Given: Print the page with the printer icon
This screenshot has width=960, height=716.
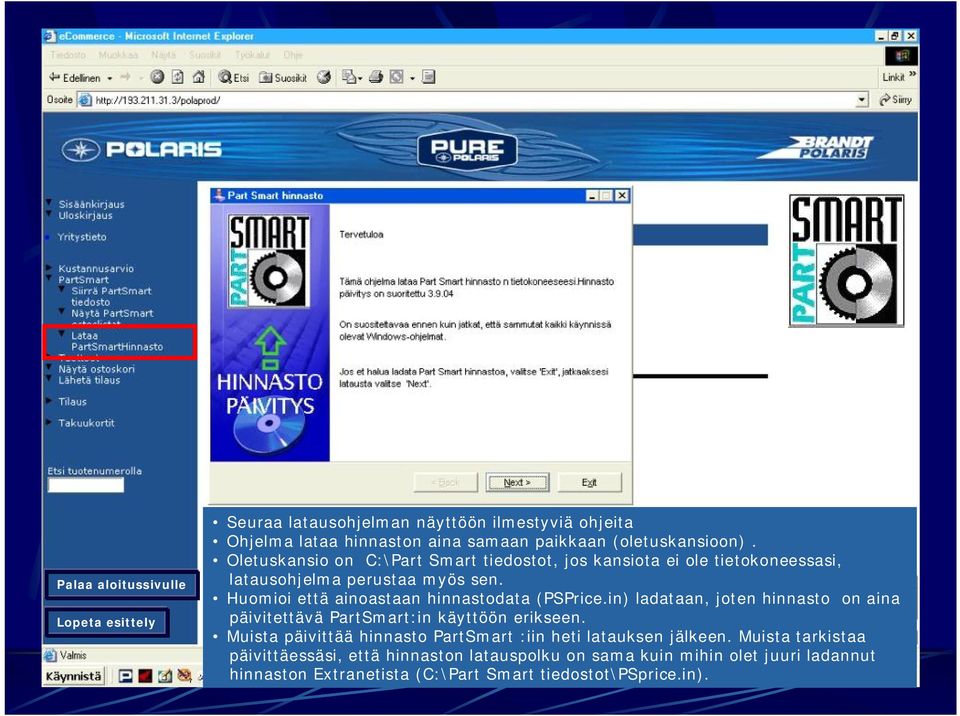Looking at the screenshot, I should 376,77.
